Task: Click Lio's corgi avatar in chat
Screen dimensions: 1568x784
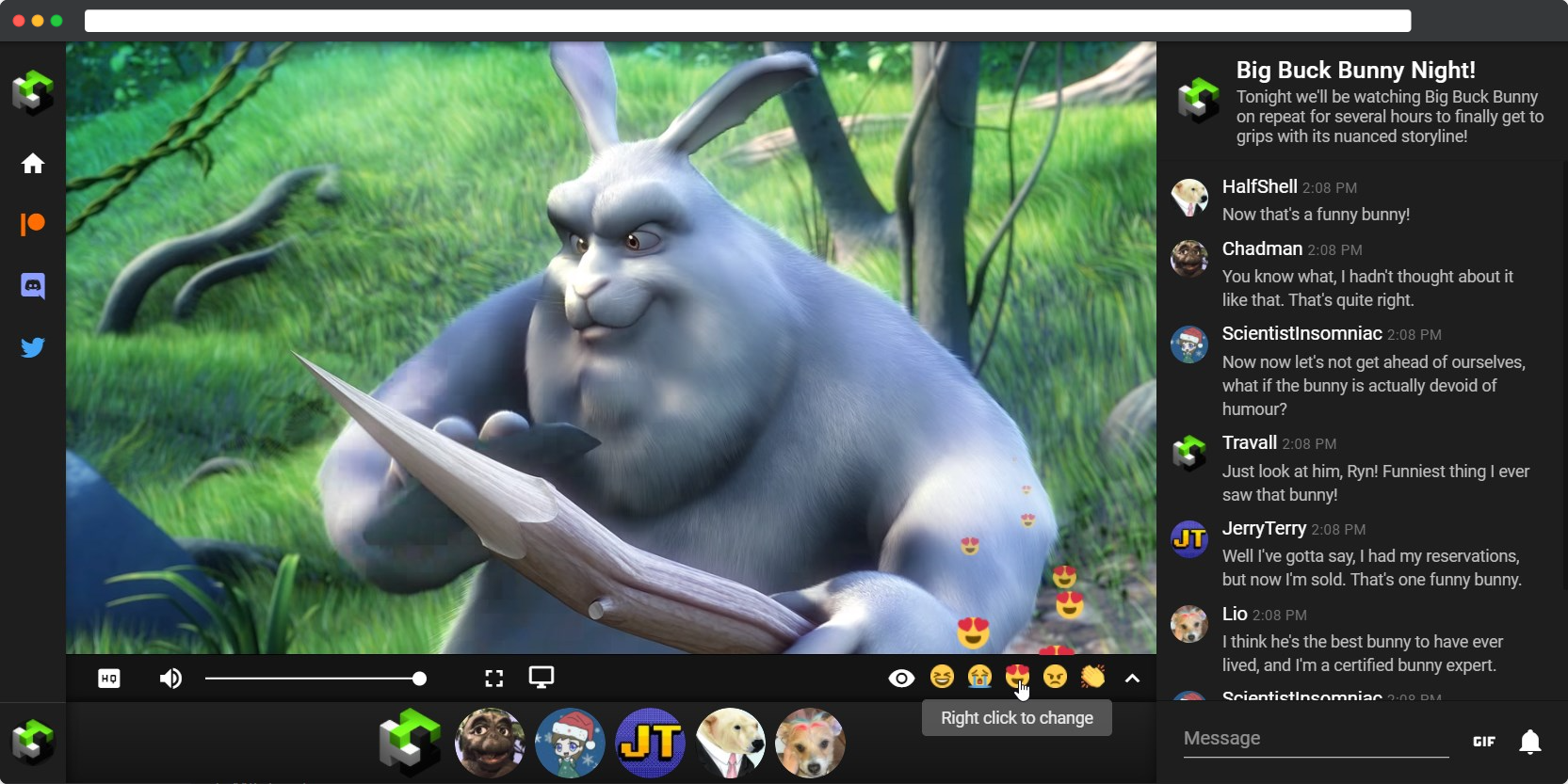Action: 1189,624
